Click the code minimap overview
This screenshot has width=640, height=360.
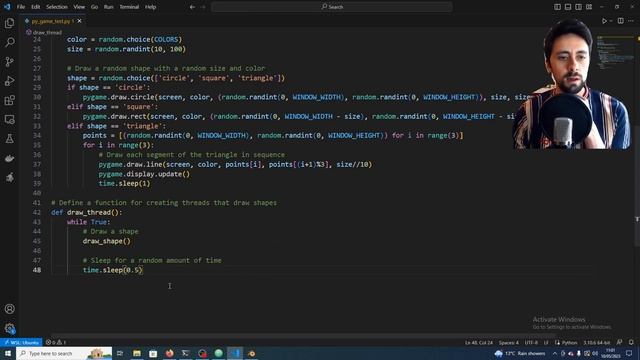(x=615, y=52)
